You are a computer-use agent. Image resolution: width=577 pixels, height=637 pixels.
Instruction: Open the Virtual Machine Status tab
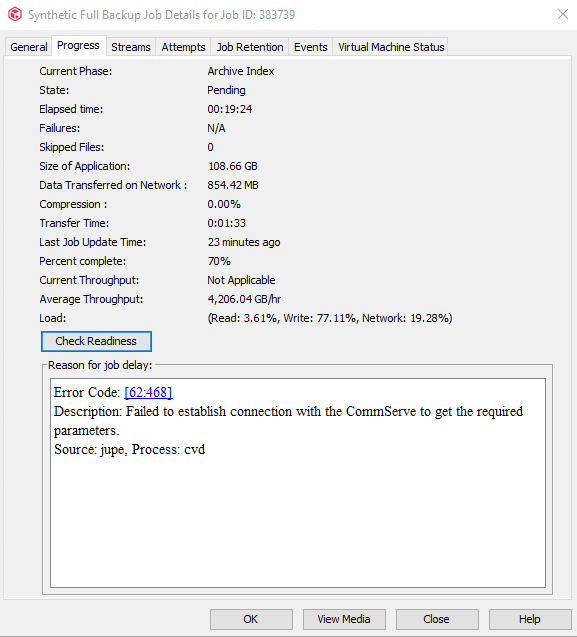(391, 47)
